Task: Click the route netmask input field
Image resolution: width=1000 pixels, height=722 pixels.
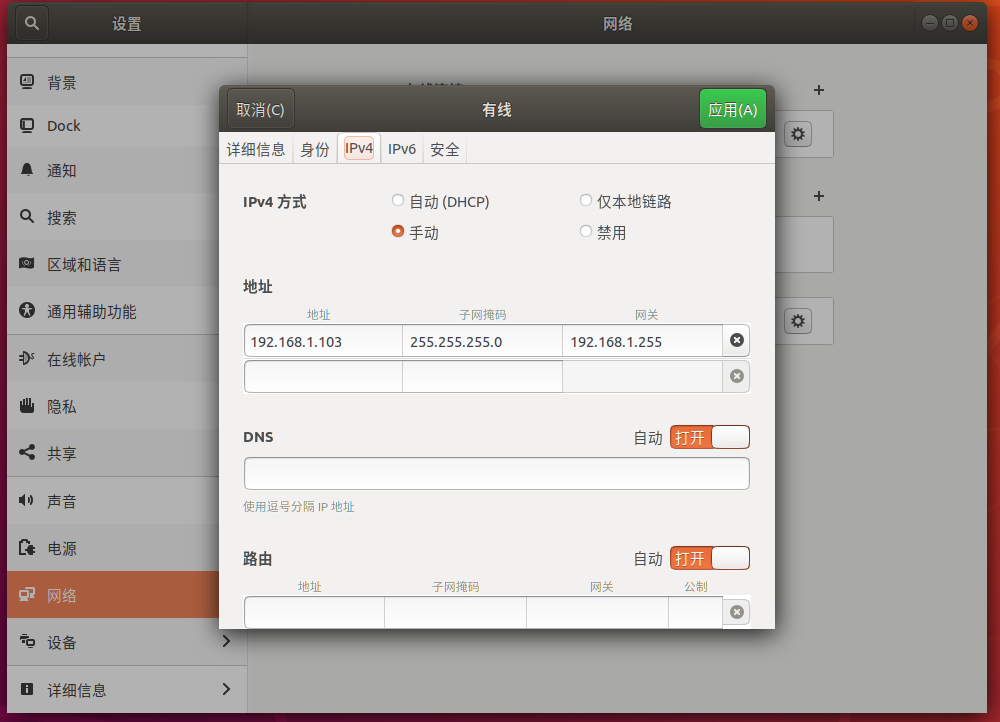Action: (455, 612)
